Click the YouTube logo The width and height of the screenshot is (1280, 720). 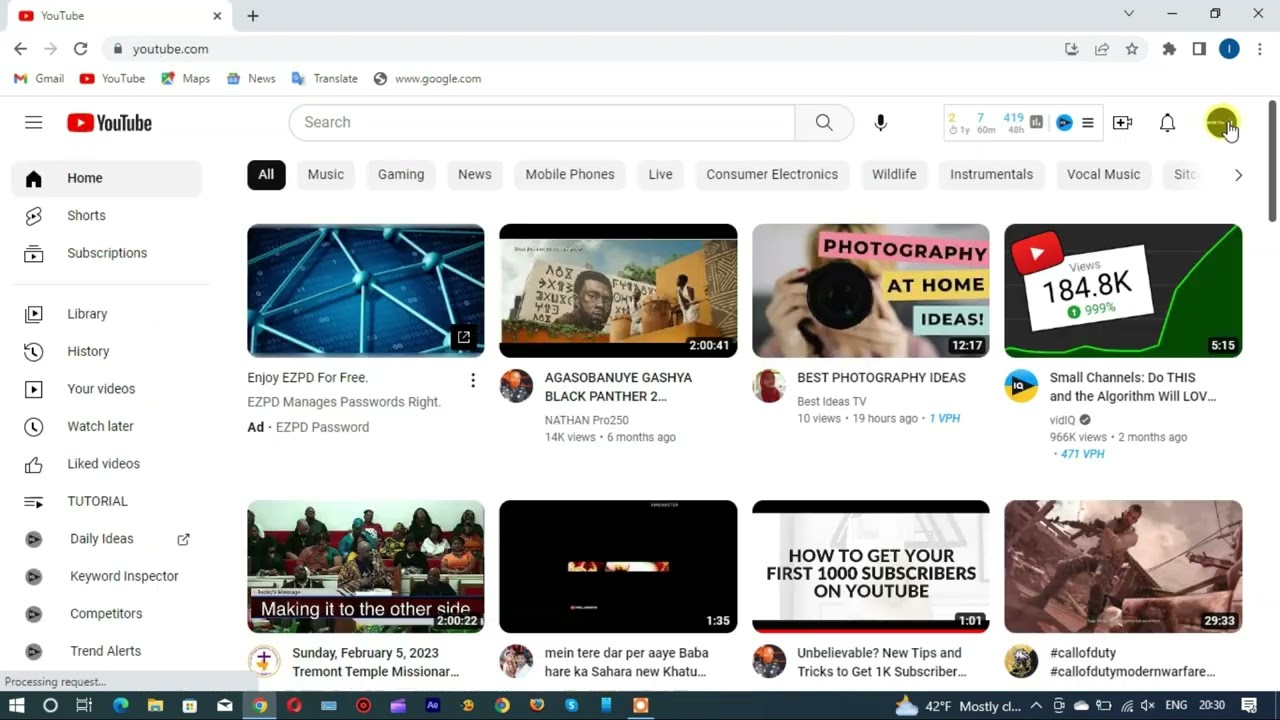click(109, 122)
